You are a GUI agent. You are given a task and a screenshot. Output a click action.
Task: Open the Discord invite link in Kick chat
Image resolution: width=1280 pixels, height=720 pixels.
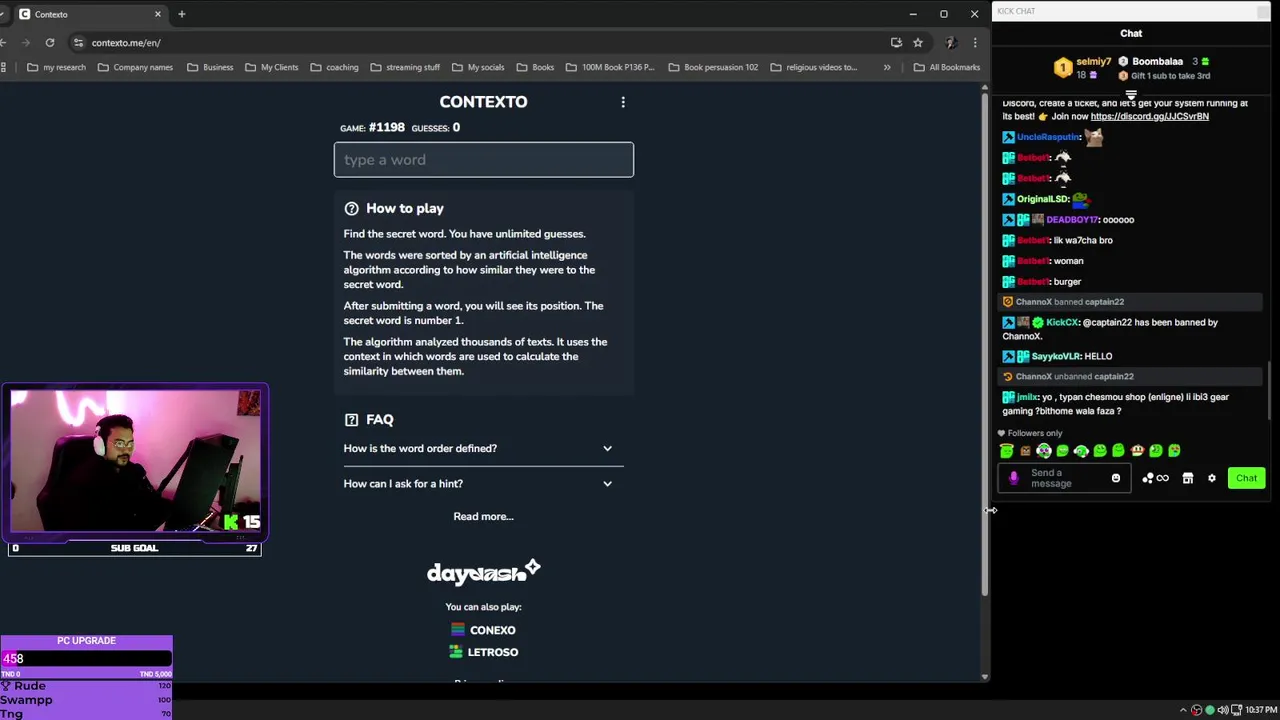1149,117
